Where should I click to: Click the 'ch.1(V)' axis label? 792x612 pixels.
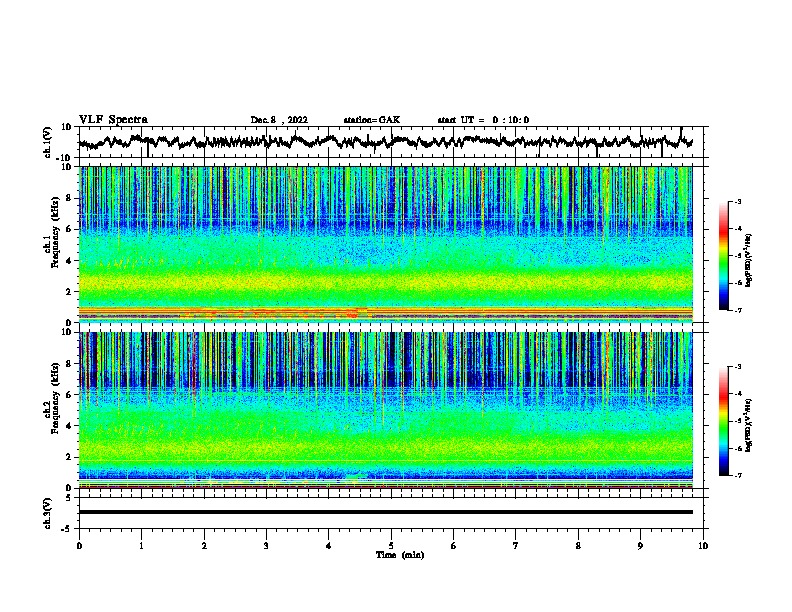48,142
